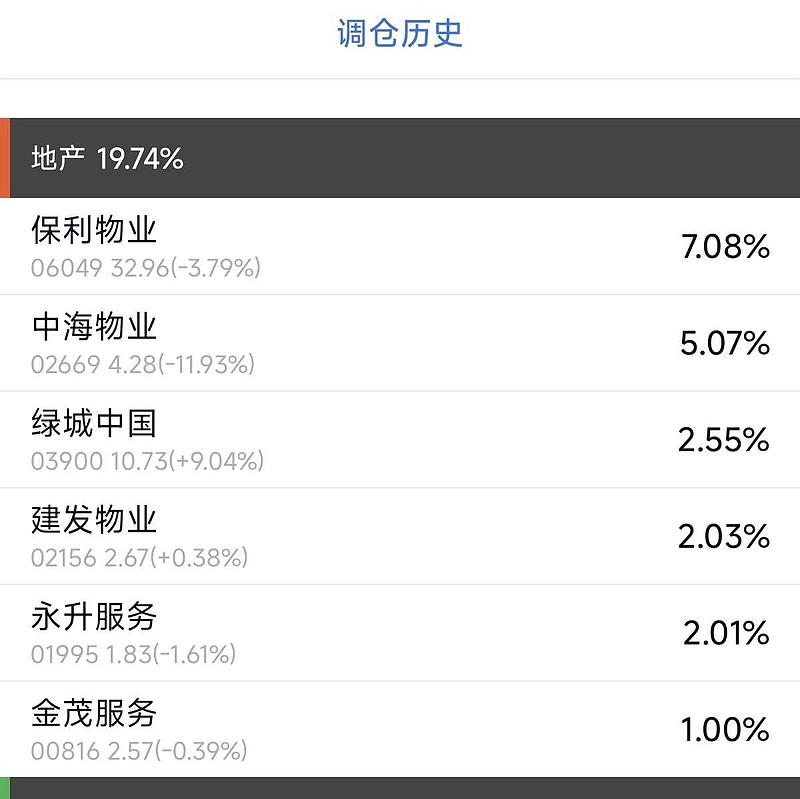Click the 7.08% position weight
Screen dimensions: 800x799
coord(725,247)
